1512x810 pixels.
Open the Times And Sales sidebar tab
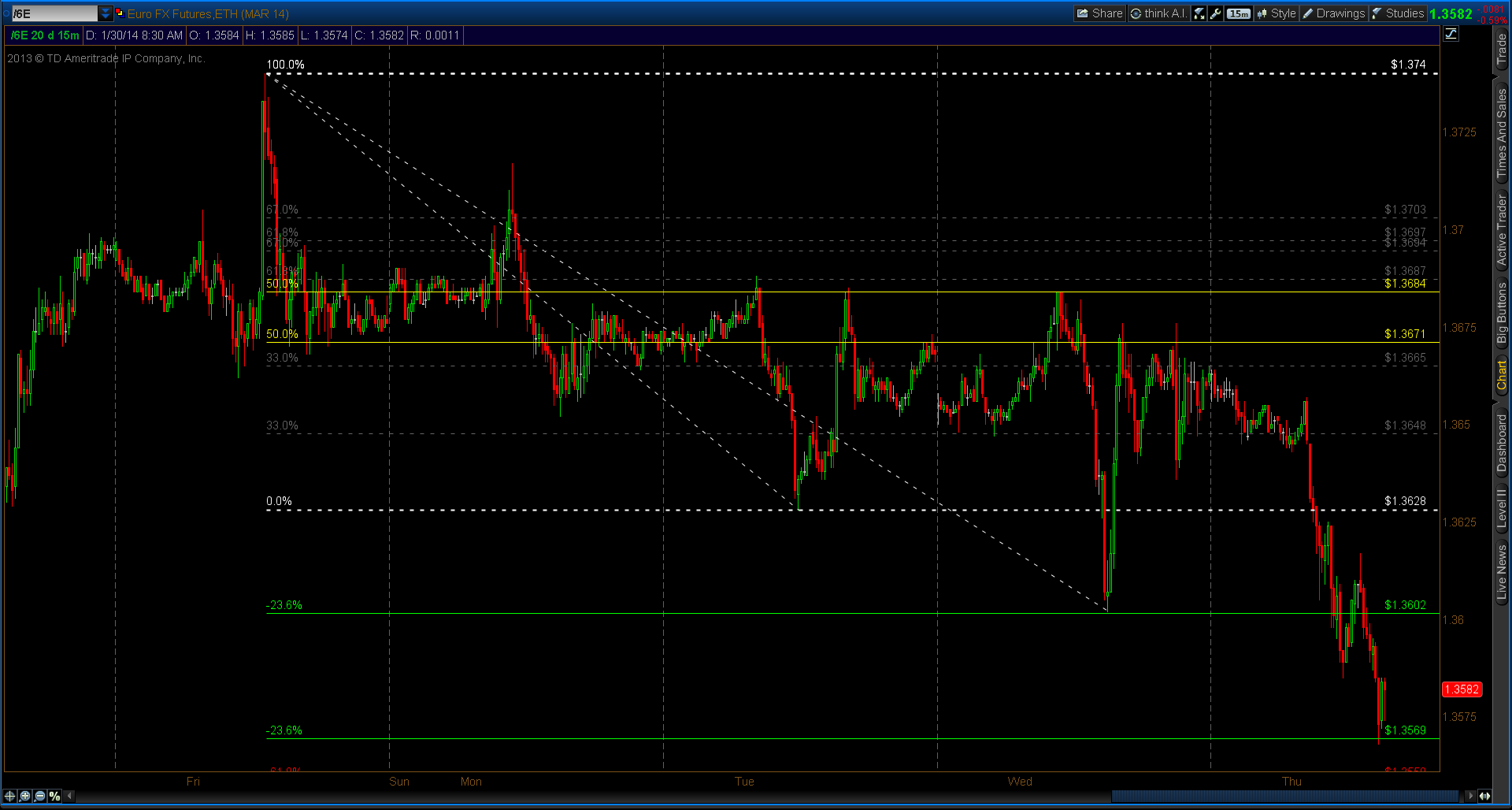[1502, 132]
